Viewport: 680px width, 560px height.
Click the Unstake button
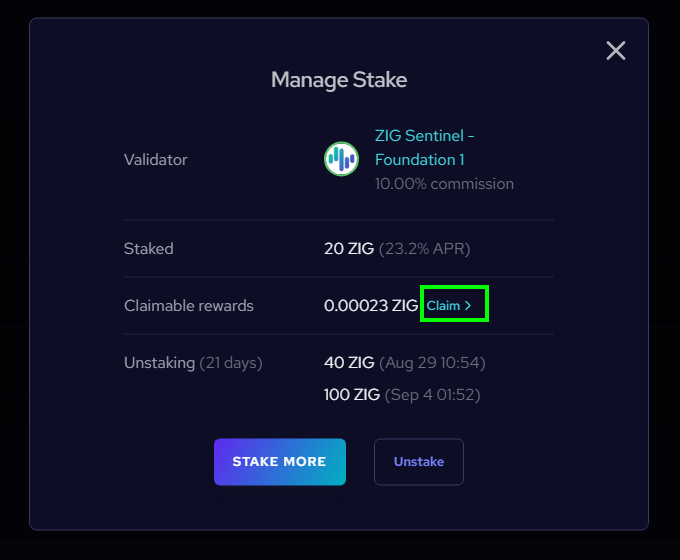tap(418, 462)
